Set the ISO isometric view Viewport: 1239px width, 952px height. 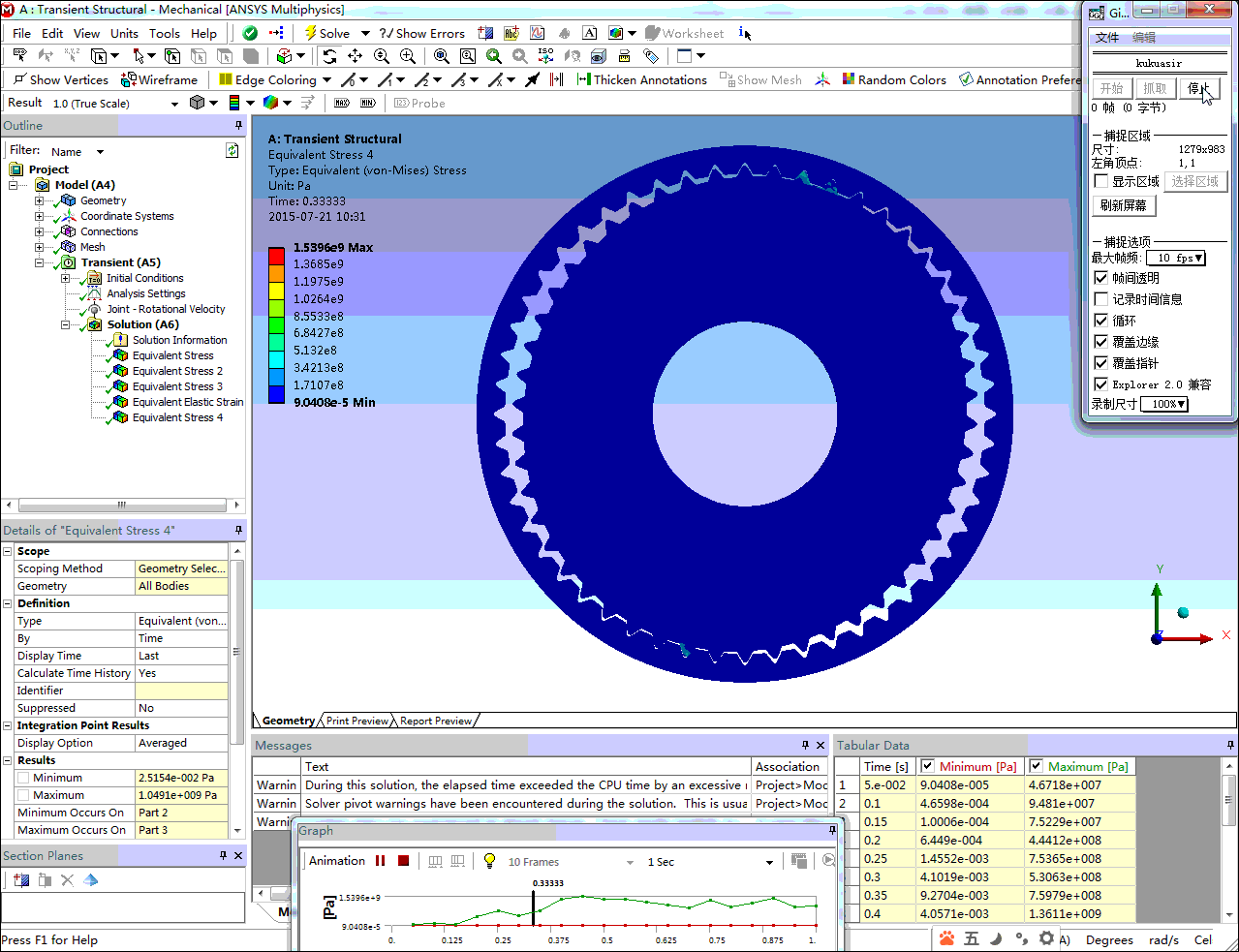[x=546, y=56]
